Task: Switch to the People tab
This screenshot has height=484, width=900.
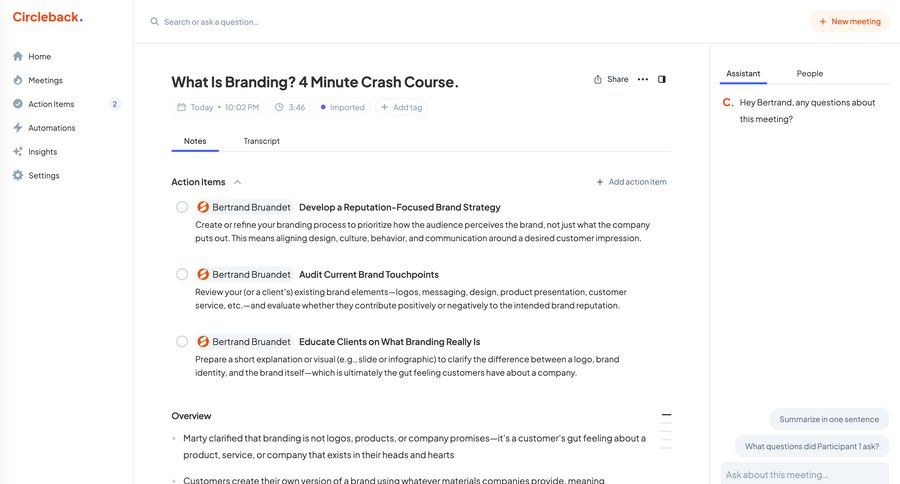Action: (810, 73)
